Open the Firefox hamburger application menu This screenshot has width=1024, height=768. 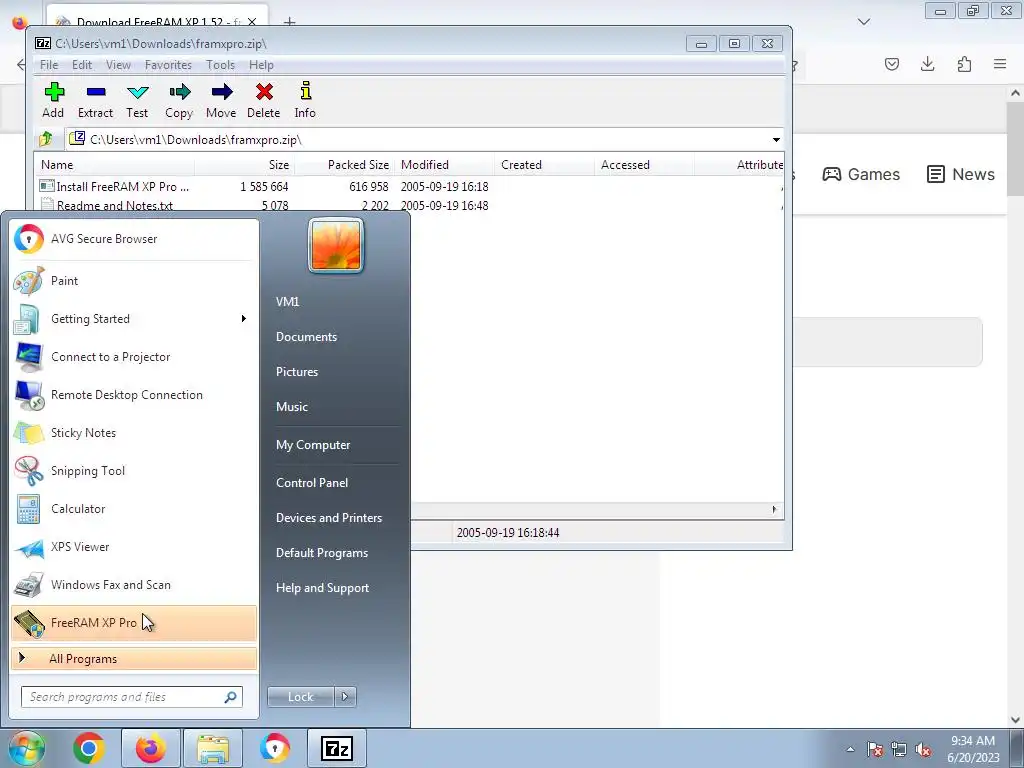[x=1000, y=64]
